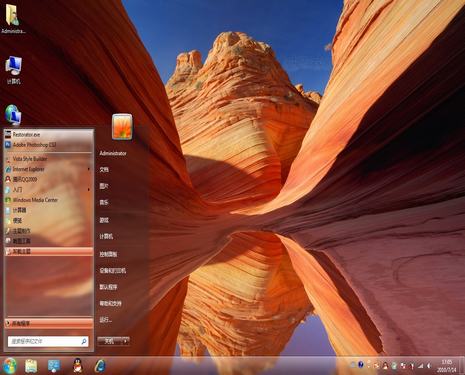Click the 关机 shutdown button
The height and width of the screenshot is (375, 465).
tap(109, 341)
